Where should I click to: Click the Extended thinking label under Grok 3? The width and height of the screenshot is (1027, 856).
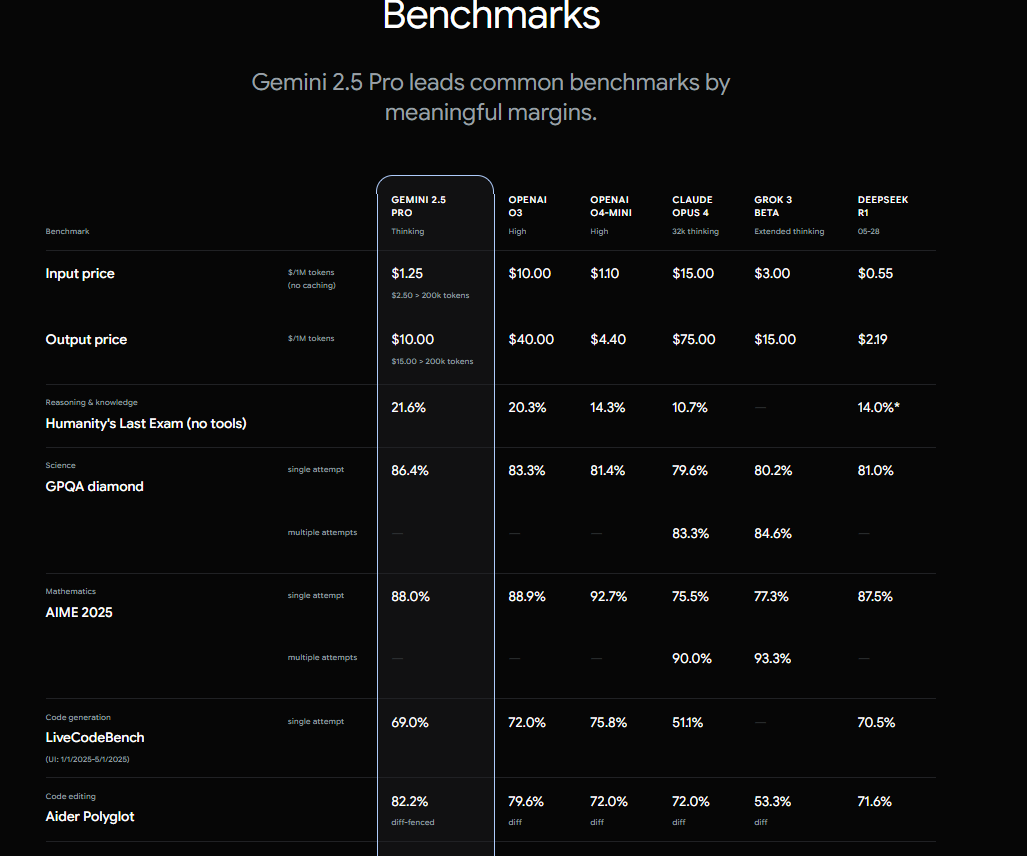[789, 231]
